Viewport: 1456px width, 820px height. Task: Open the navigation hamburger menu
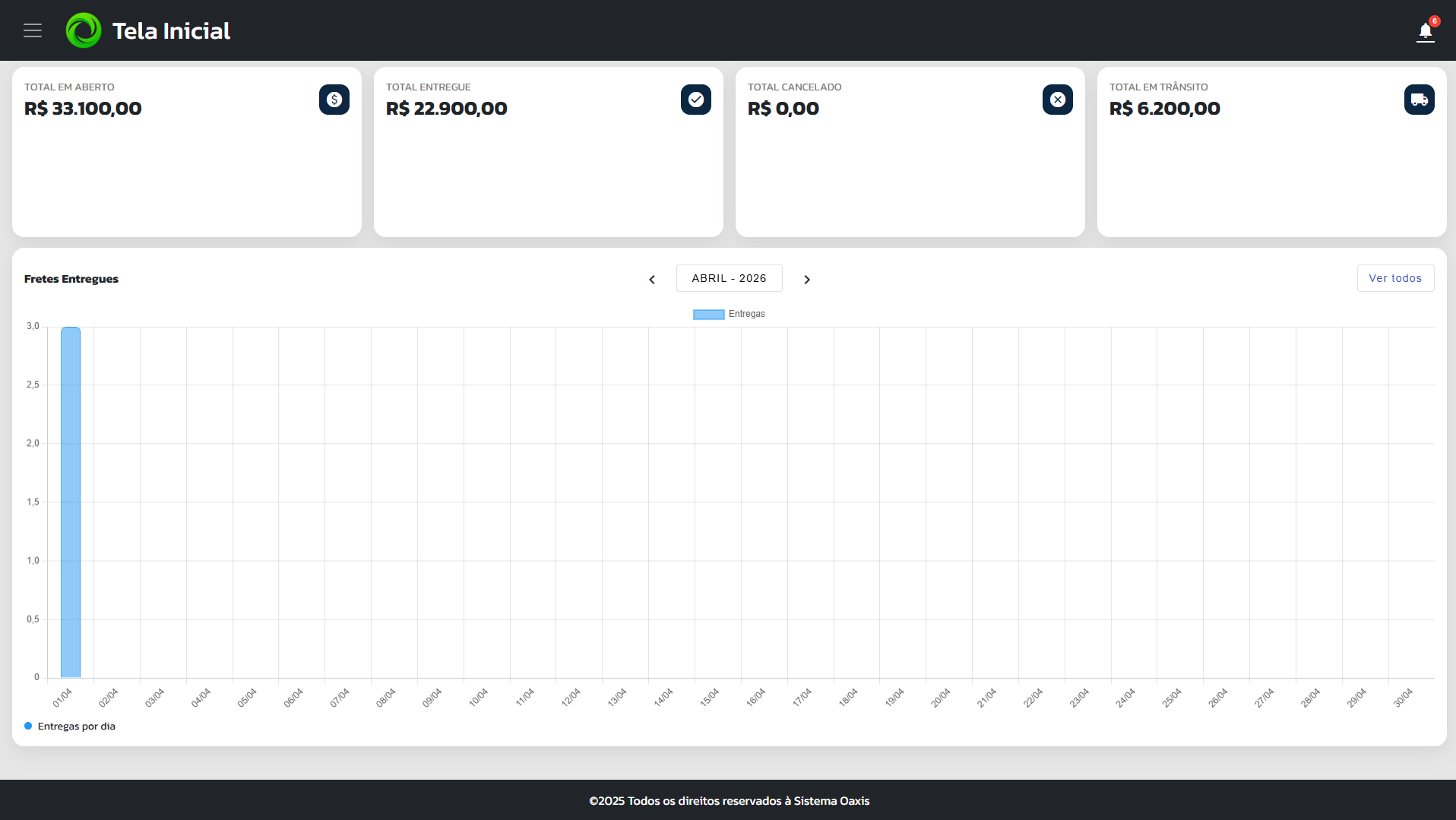pos(32,30)
